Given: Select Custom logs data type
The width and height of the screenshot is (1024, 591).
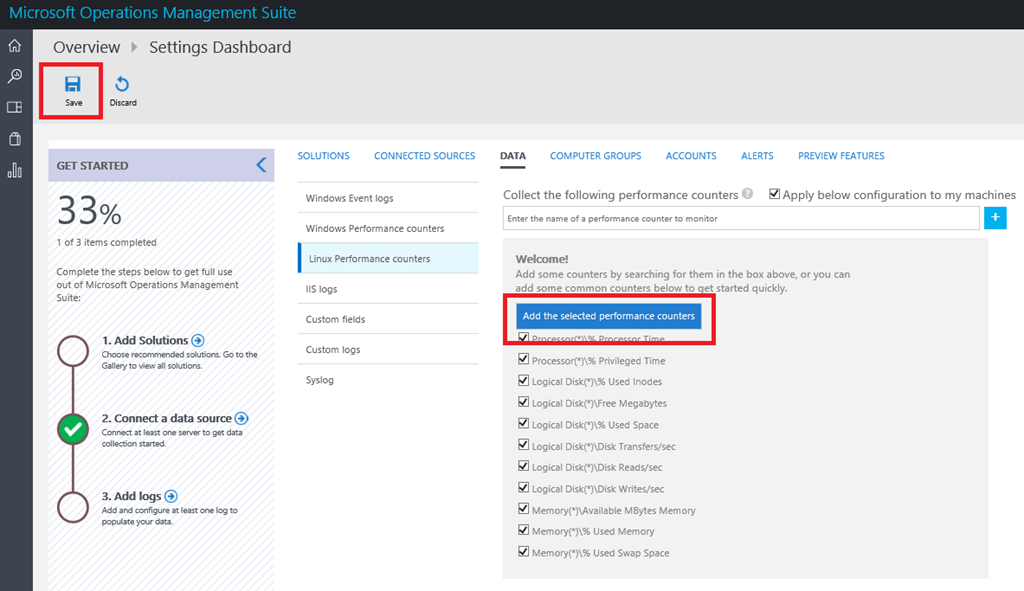Looking at the screenshot, I should click(x=388, y=349).
